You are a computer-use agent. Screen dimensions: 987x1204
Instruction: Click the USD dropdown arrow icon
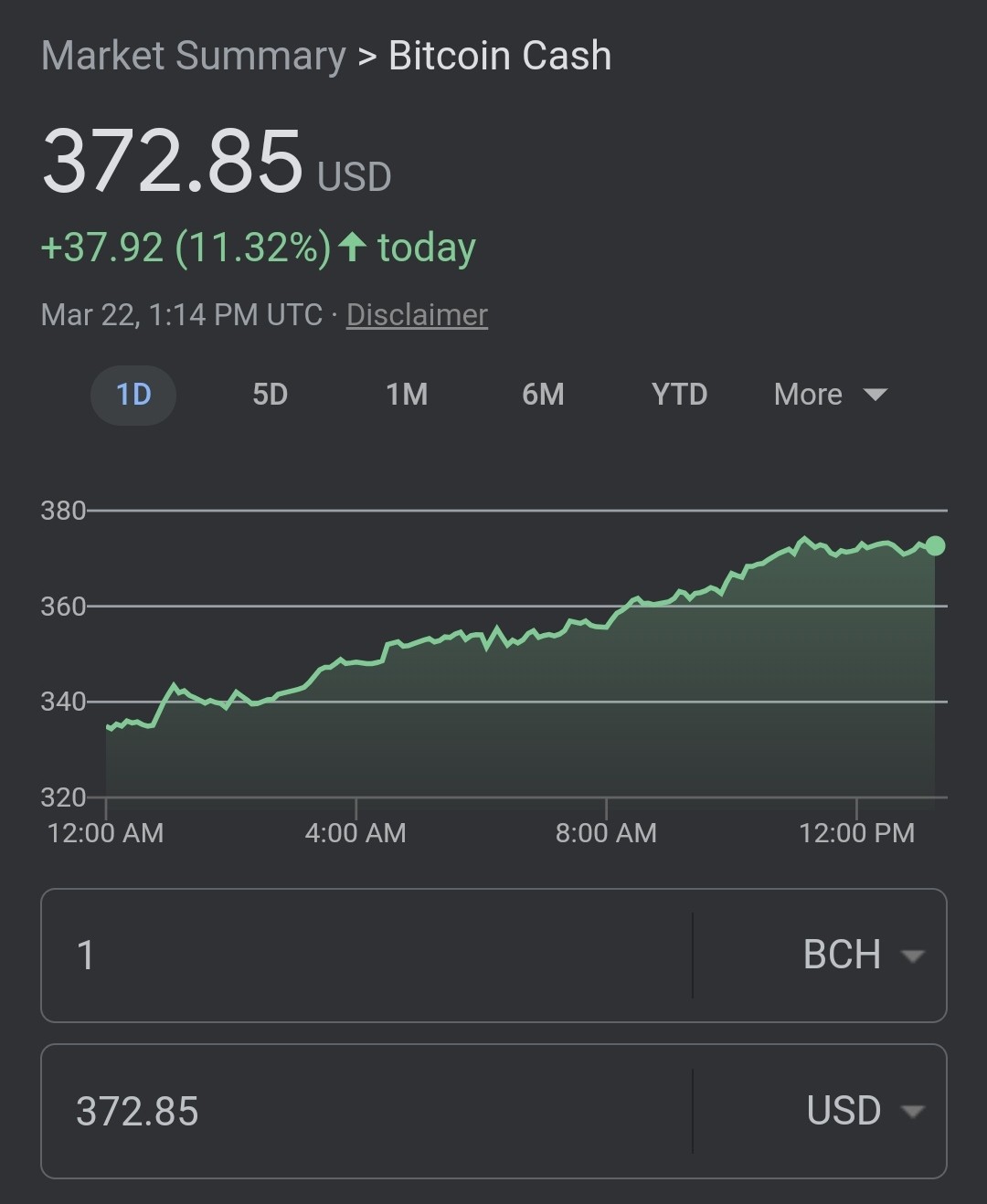pos(912,1112)
